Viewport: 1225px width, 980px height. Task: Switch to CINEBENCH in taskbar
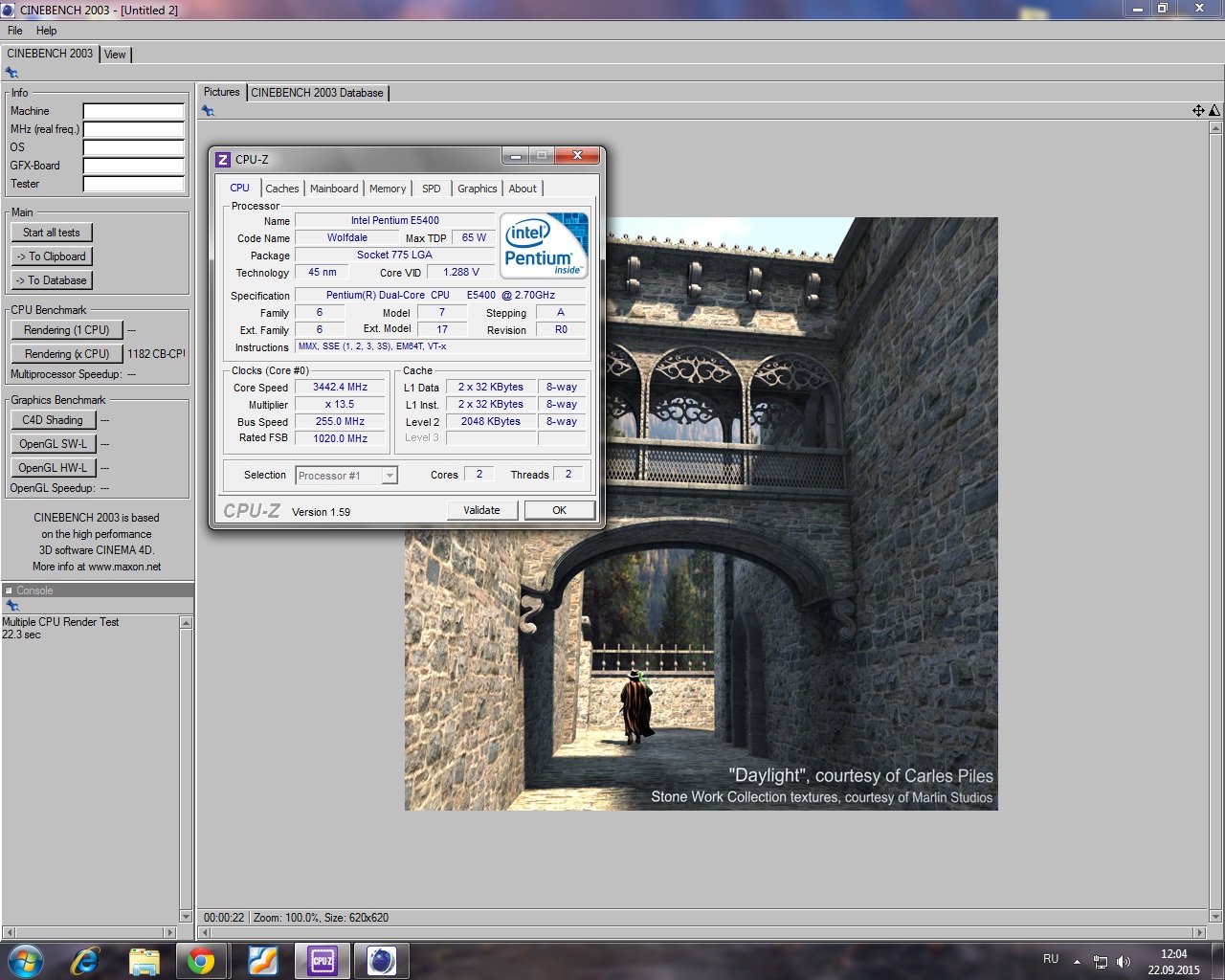tap(381, 960)
